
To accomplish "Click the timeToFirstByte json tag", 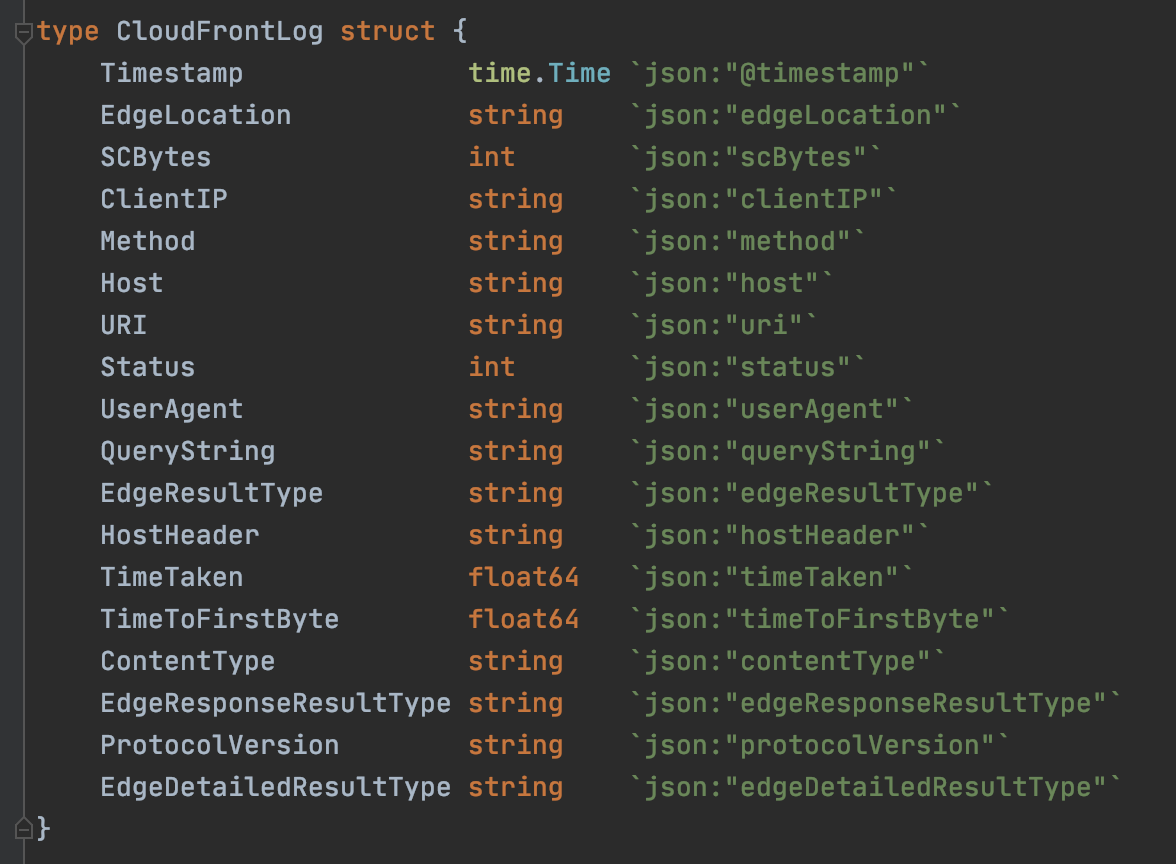I will [818, 620].
